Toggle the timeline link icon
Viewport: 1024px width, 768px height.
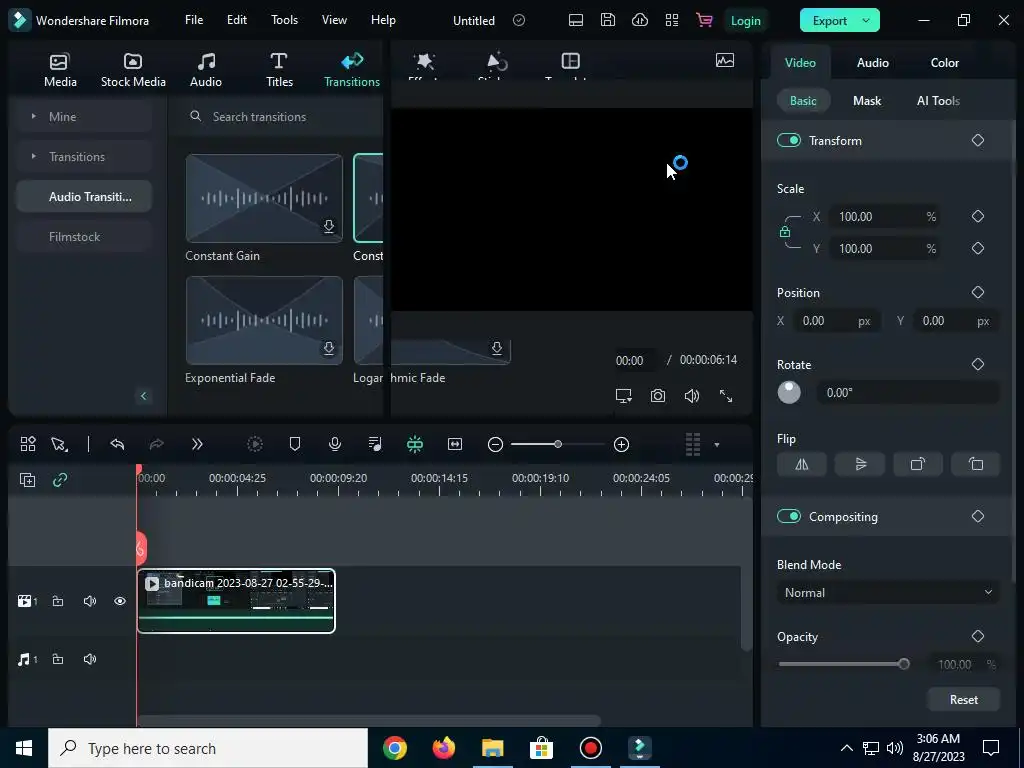point(60,480)
